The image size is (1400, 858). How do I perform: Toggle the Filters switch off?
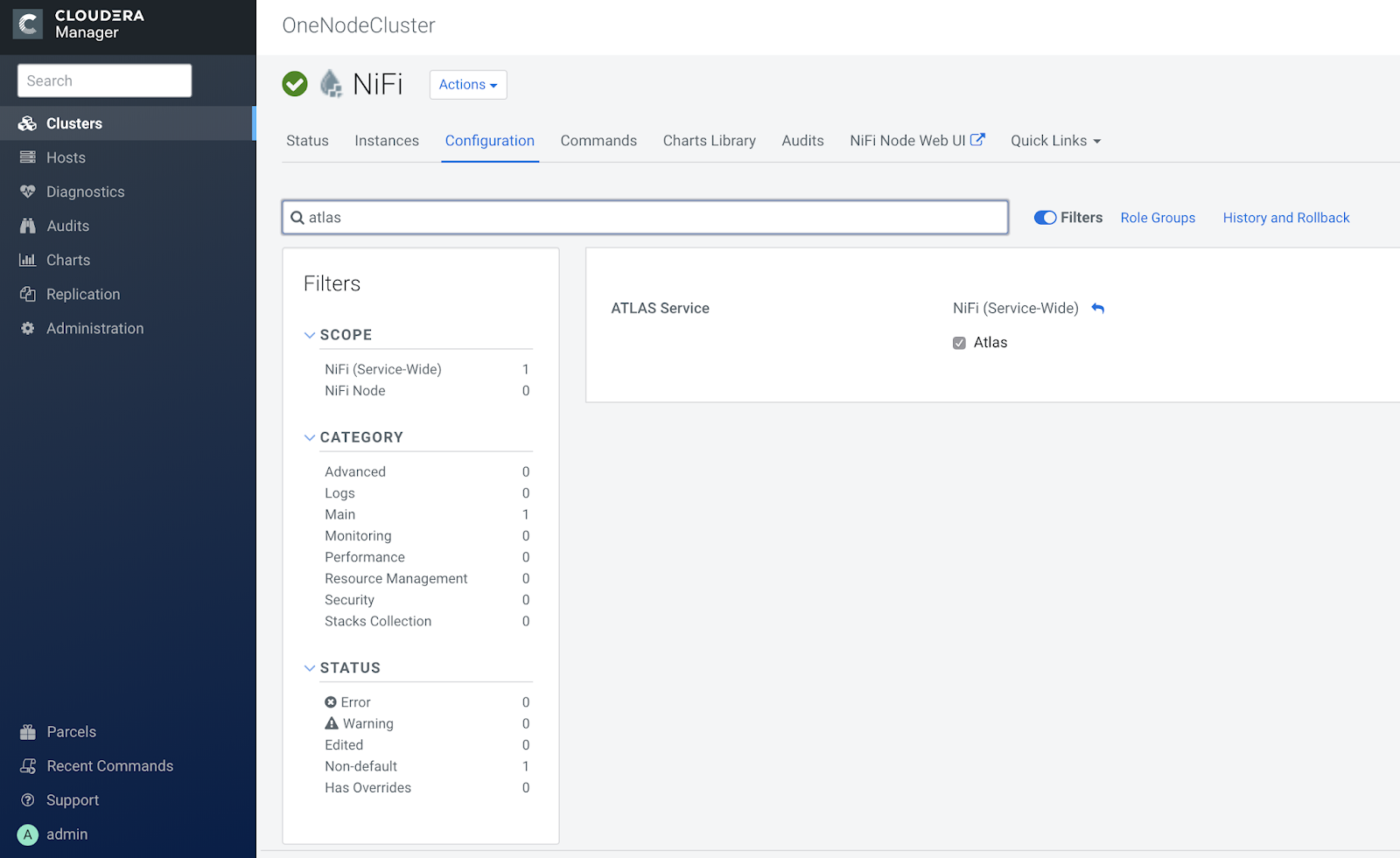[x=1045, y=218]
